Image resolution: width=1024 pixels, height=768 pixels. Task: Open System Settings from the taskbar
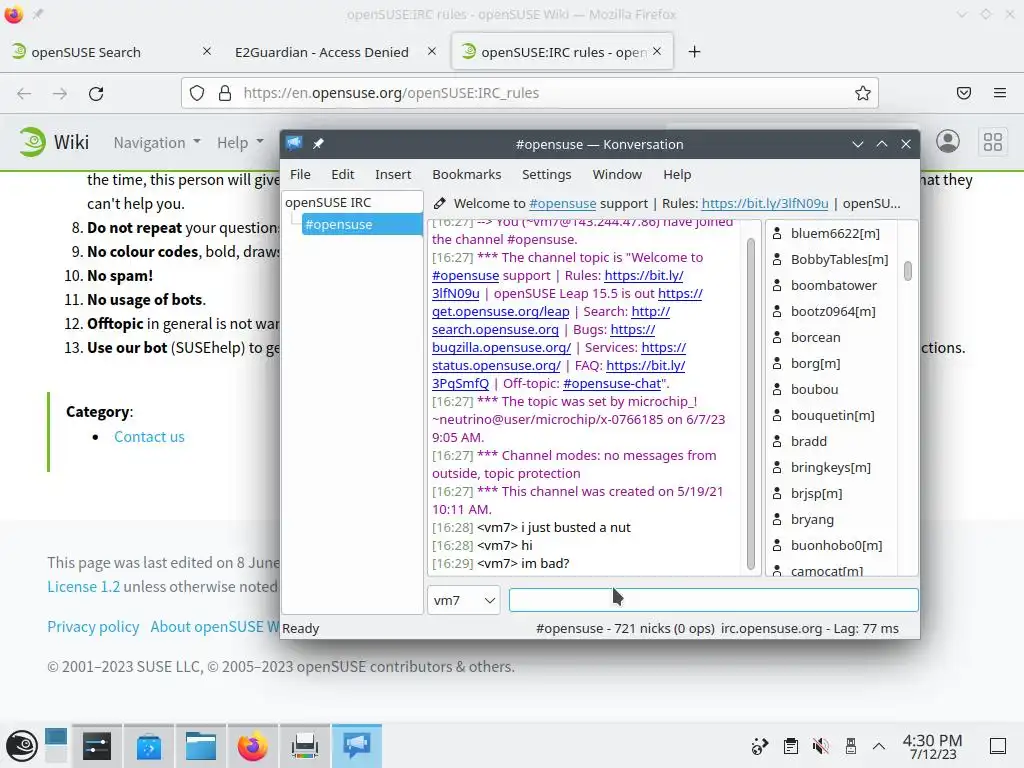pyautogui.click(x=97, y=746)
